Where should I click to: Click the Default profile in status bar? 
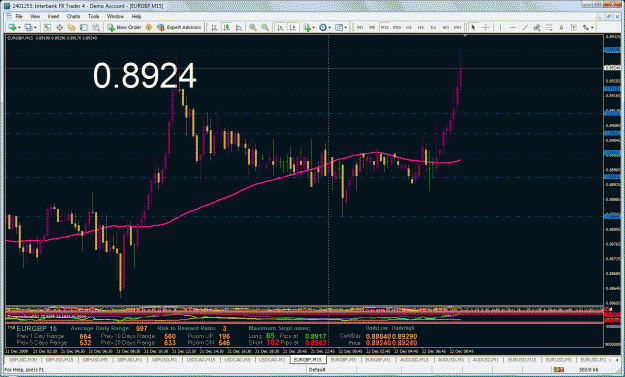(x=317, y=370)
